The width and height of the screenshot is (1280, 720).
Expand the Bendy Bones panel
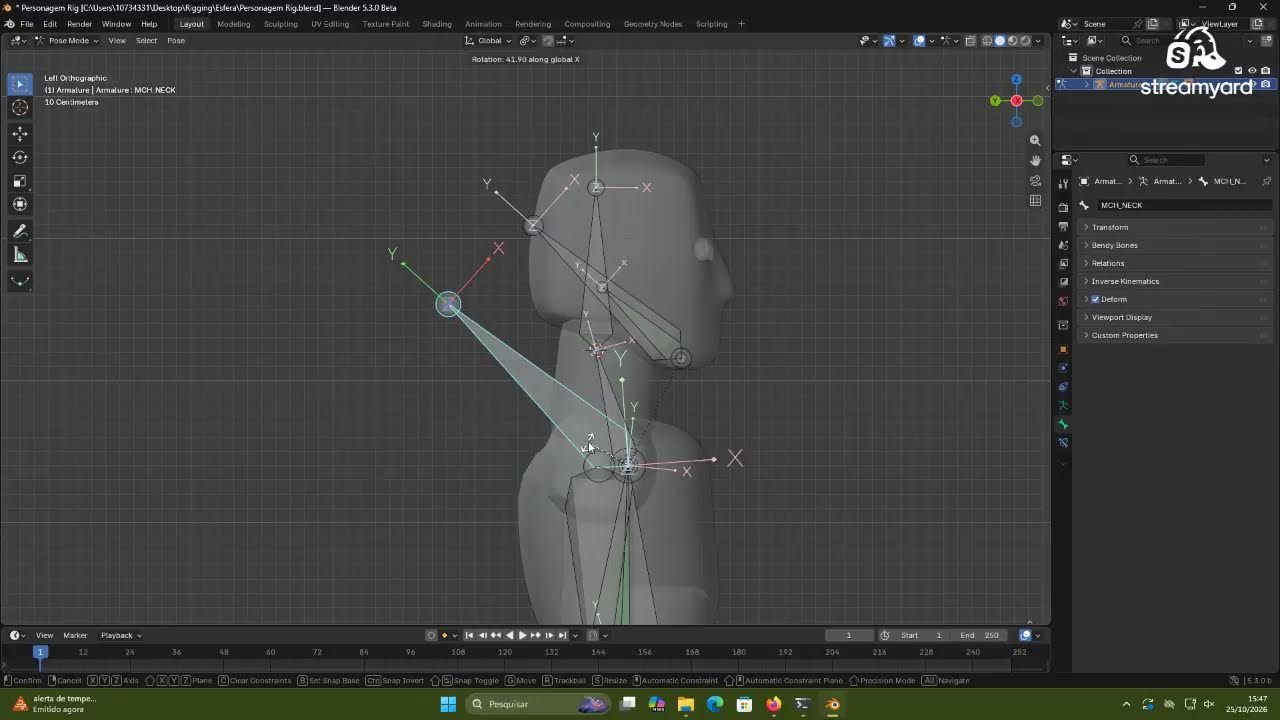click(x=1176, y=245)
